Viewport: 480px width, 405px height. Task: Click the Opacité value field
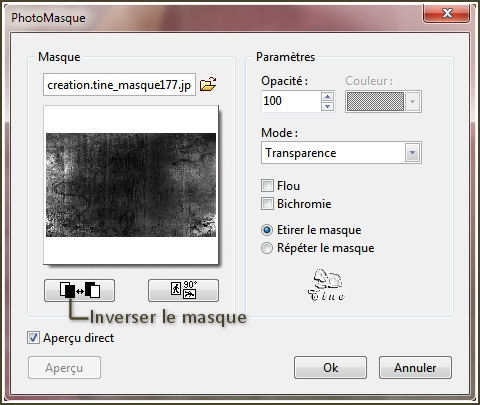point(291,101)
